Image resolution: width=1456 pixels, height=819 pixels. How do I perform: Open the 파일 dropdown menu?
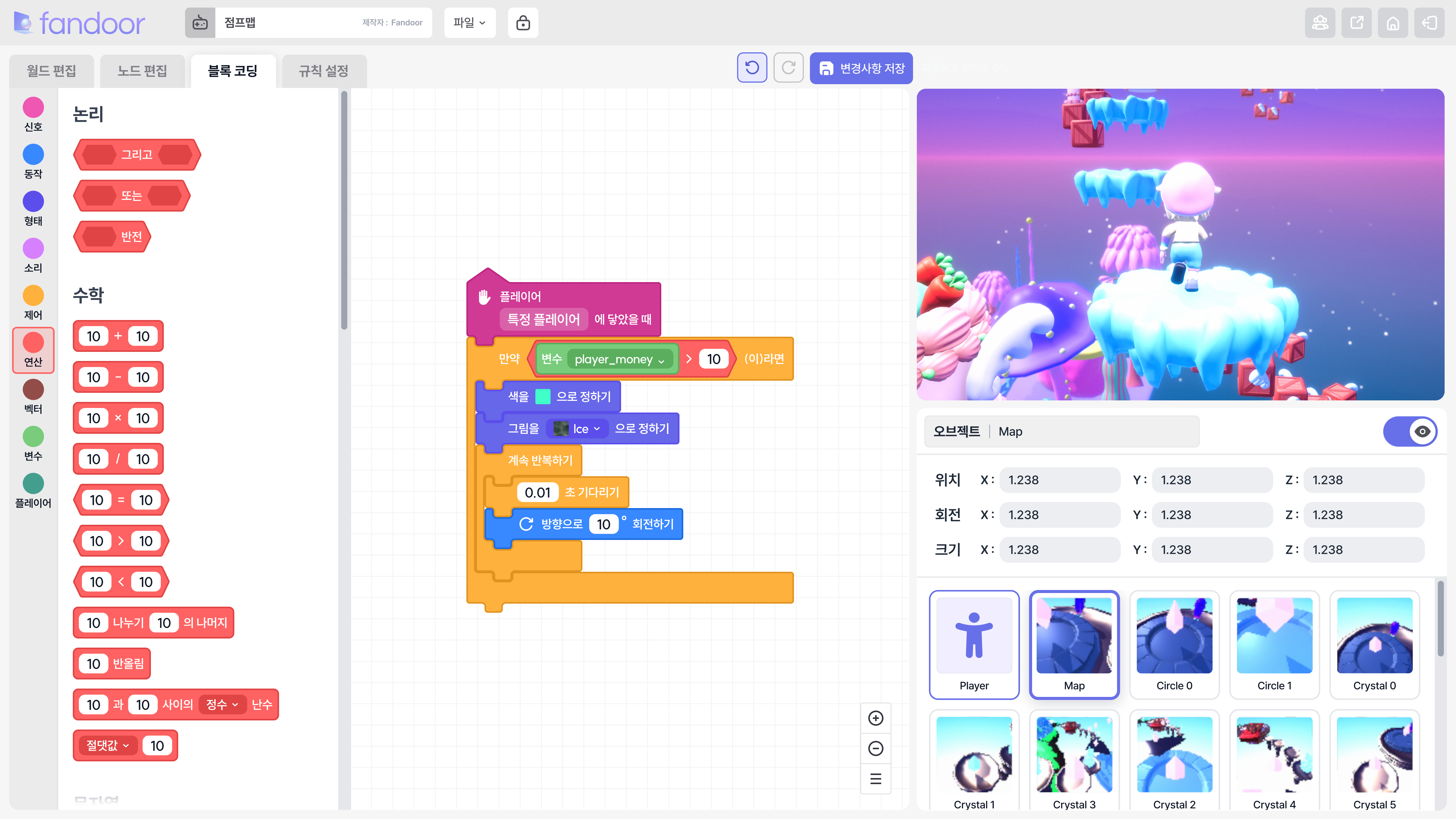(470, 22)
